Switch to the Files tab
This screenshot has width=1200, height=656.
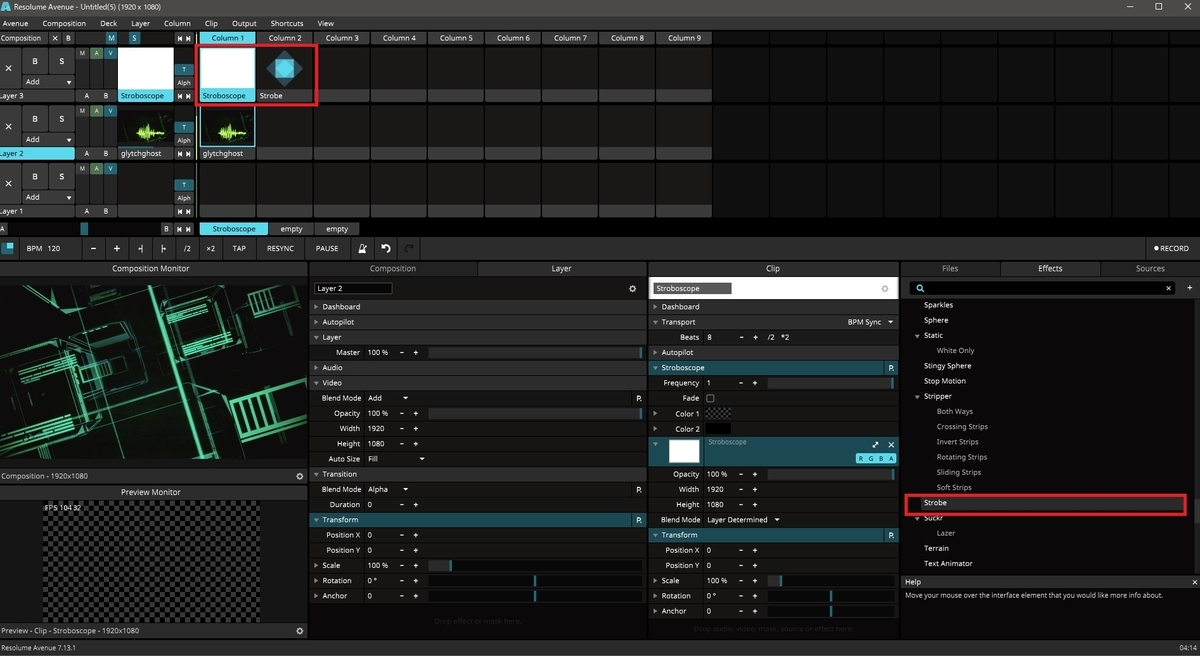tap(950, 268)
